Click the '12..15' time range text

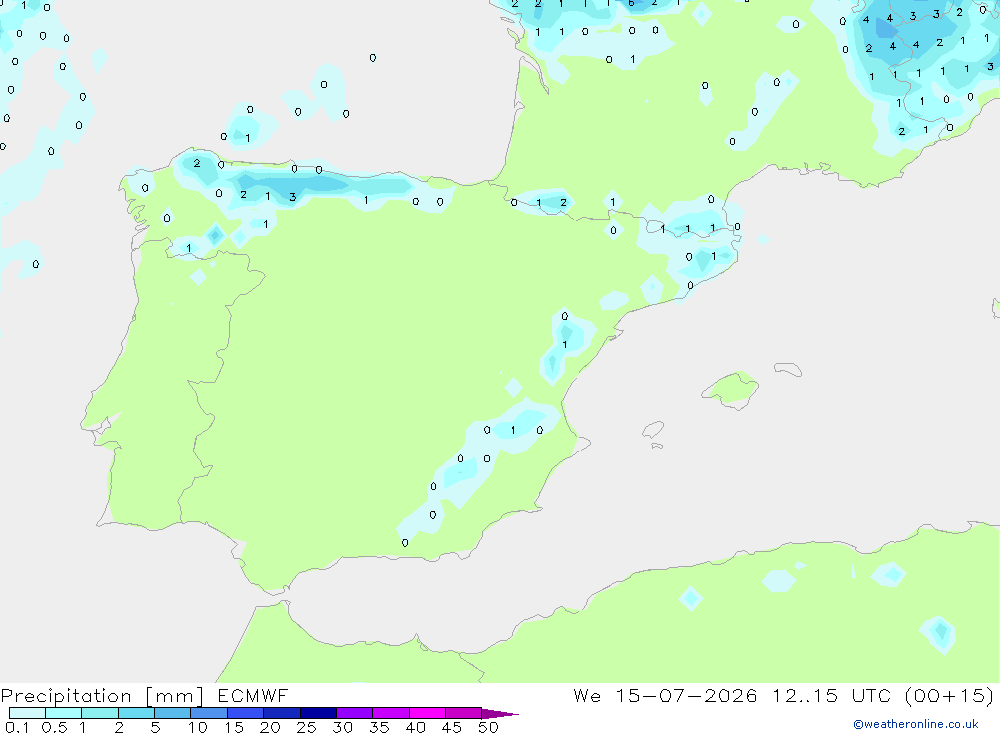click(x=805, y=695)
